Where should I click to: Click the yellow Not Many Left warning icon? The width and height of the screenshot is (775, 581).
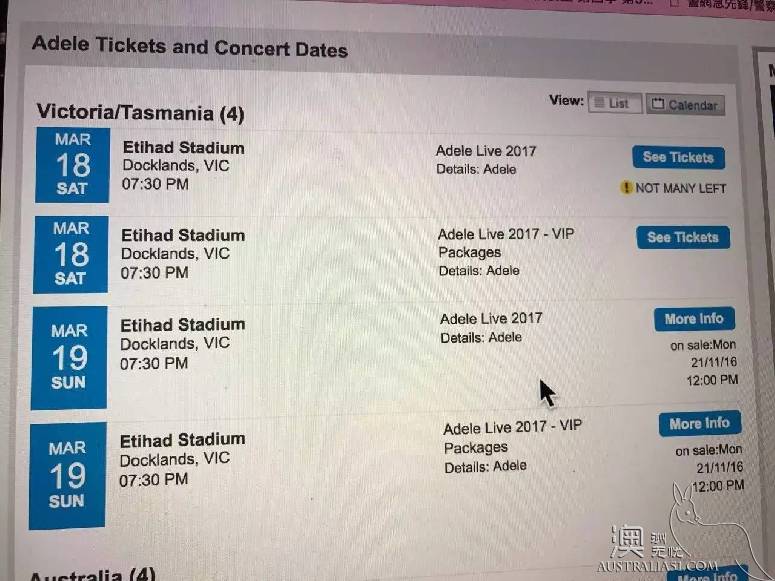pyautogui.click(x=626, y=187)
